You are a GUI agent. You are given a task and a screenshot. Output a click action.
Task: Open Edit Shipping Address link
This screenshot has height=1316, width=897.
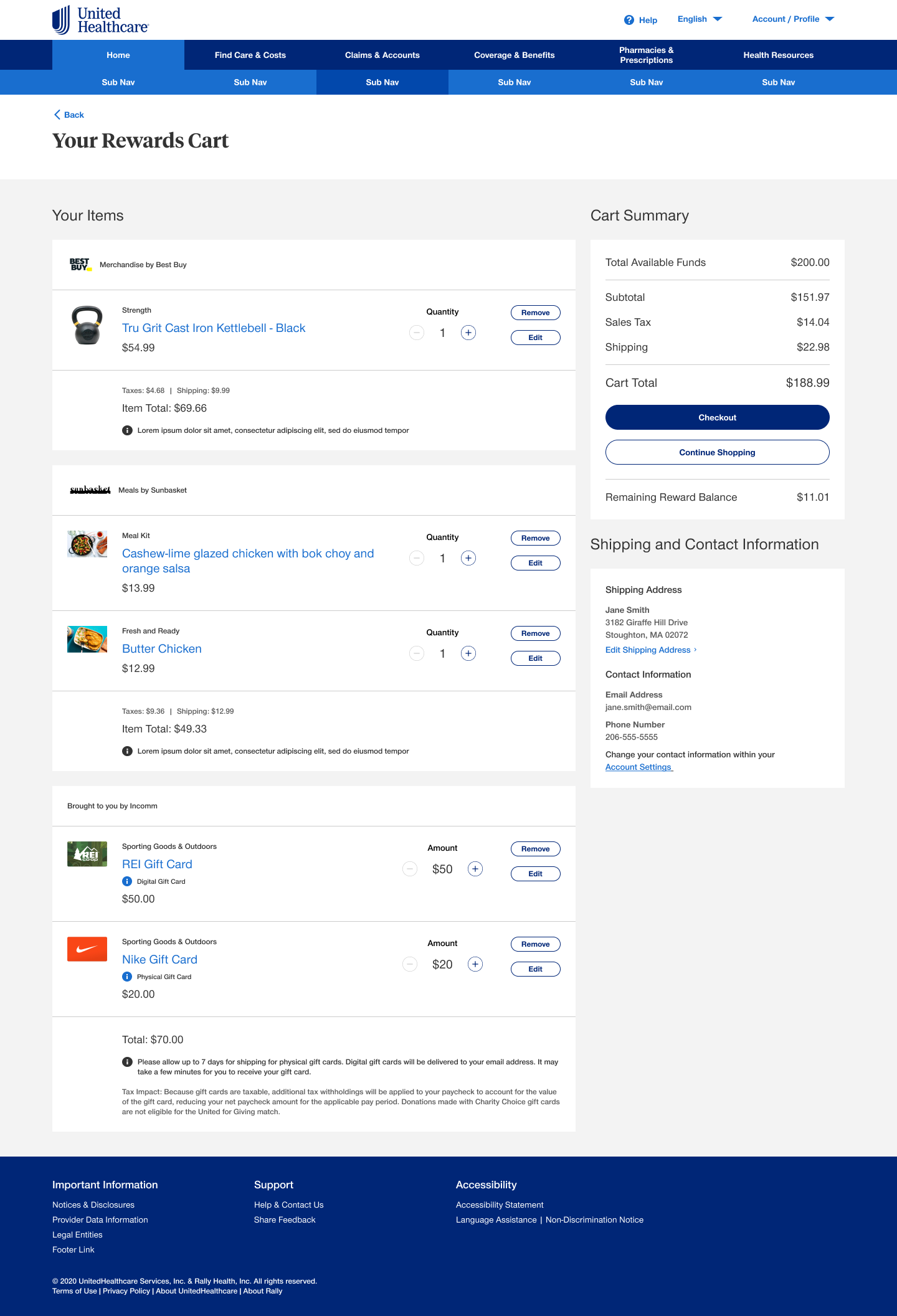651,650
